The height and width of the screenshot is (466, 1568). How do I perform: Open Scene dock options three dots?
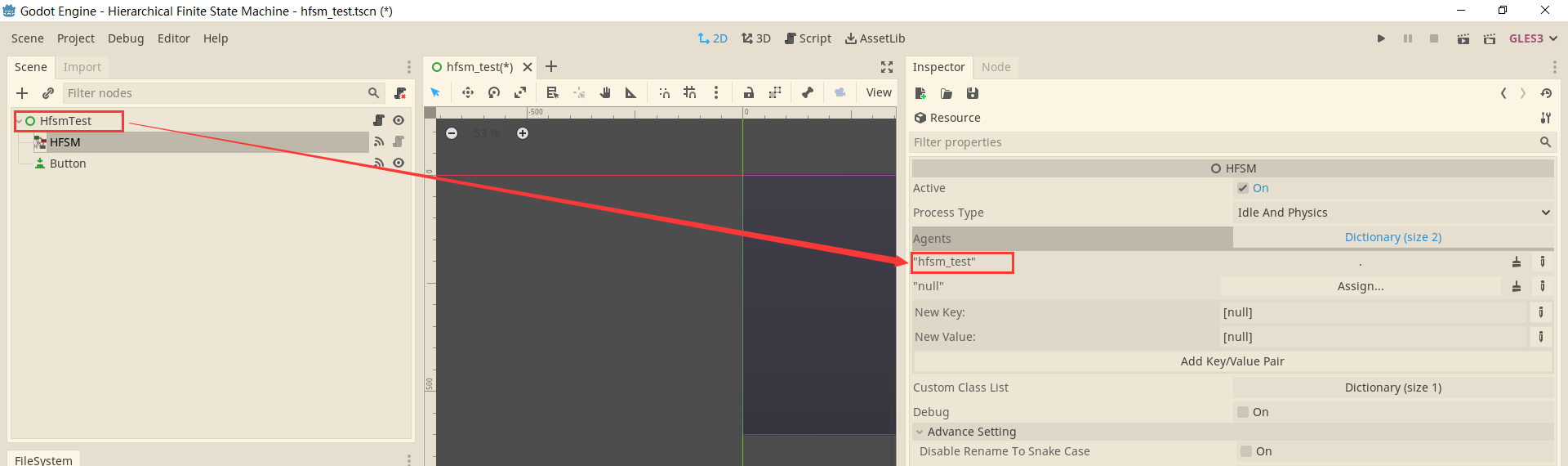pos(409,67)
